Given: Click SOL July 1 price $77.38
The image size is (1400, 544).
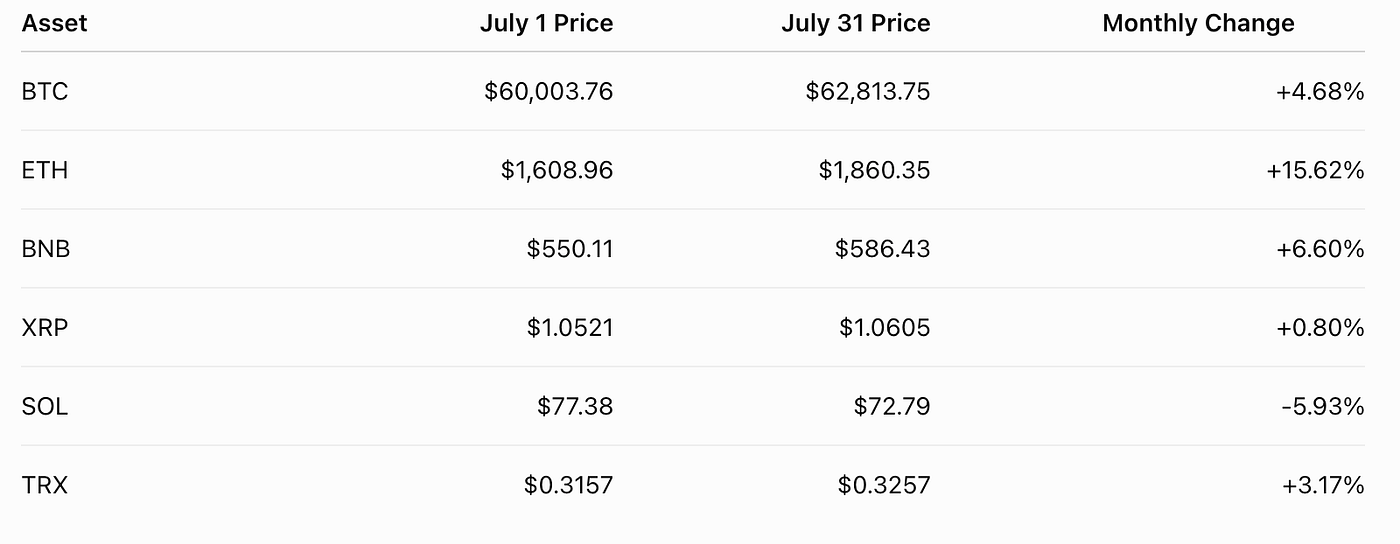Looking at the screenshot, I should 575,407.
